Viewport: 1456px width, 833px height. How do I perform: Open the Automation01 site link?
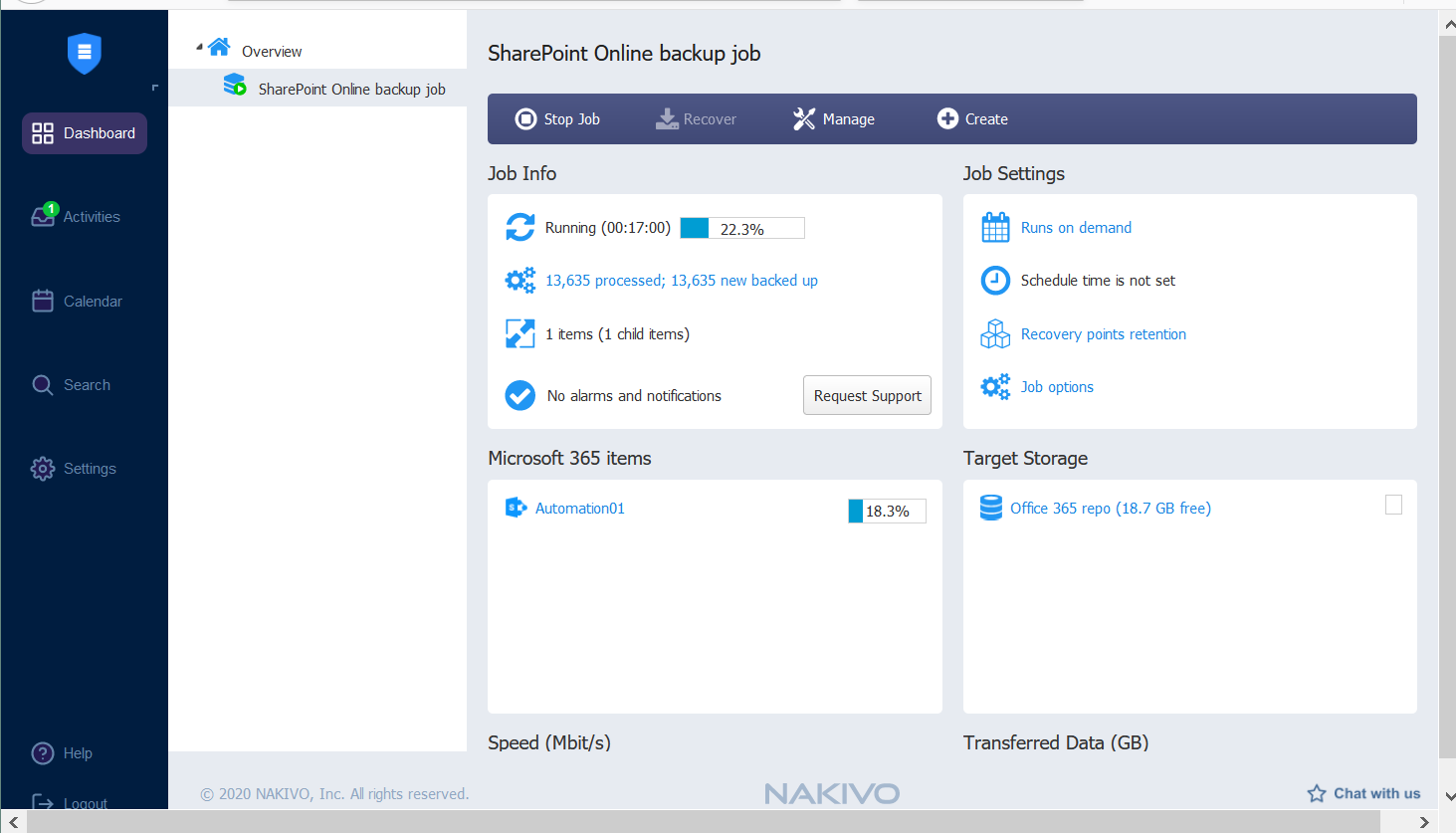click(x=580, y=509)
